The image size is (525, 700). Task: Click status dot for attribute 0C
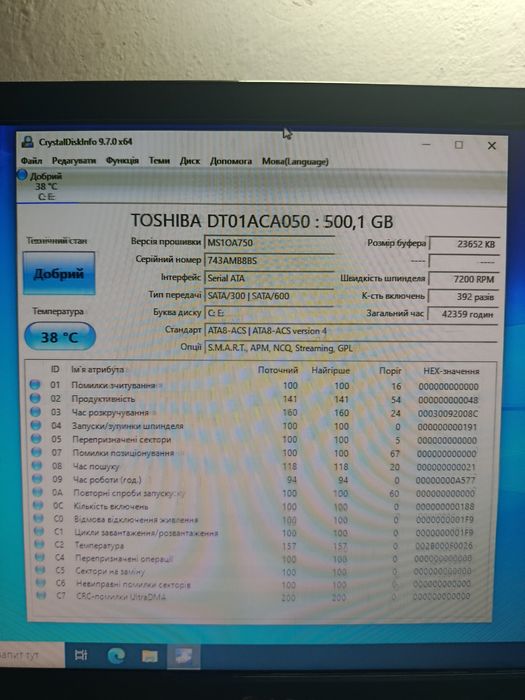(39, 505)
